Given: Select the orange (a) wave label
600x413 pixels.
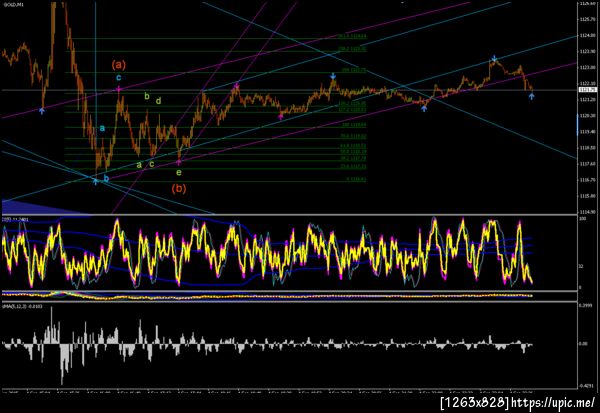Looking at the screenshot, I should point(119,65).
